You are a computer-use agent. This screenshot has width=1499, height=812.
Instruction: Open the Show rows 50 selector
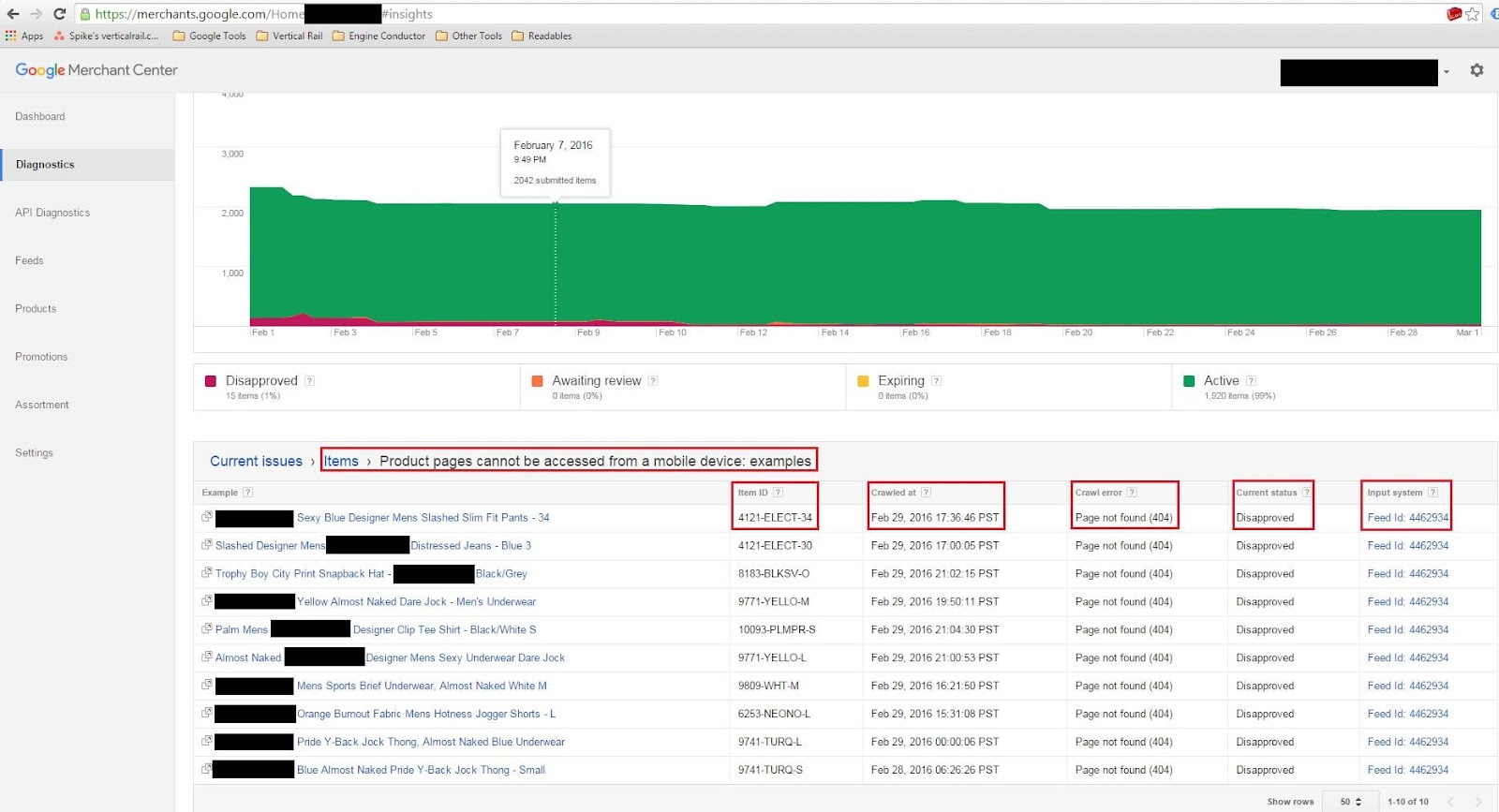click(x=1350, y=802)
